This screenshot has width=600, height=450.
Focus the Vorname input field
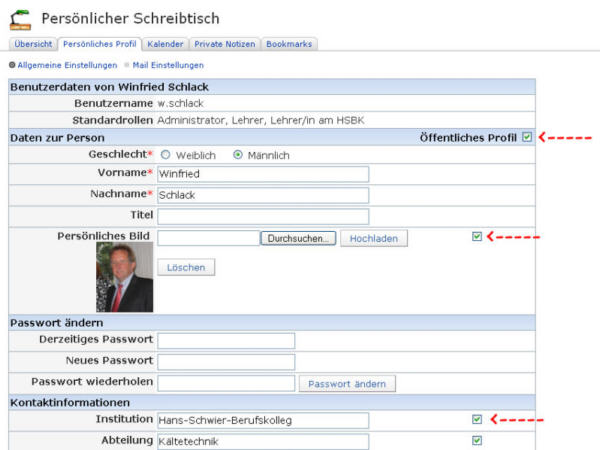pos(263,174)
